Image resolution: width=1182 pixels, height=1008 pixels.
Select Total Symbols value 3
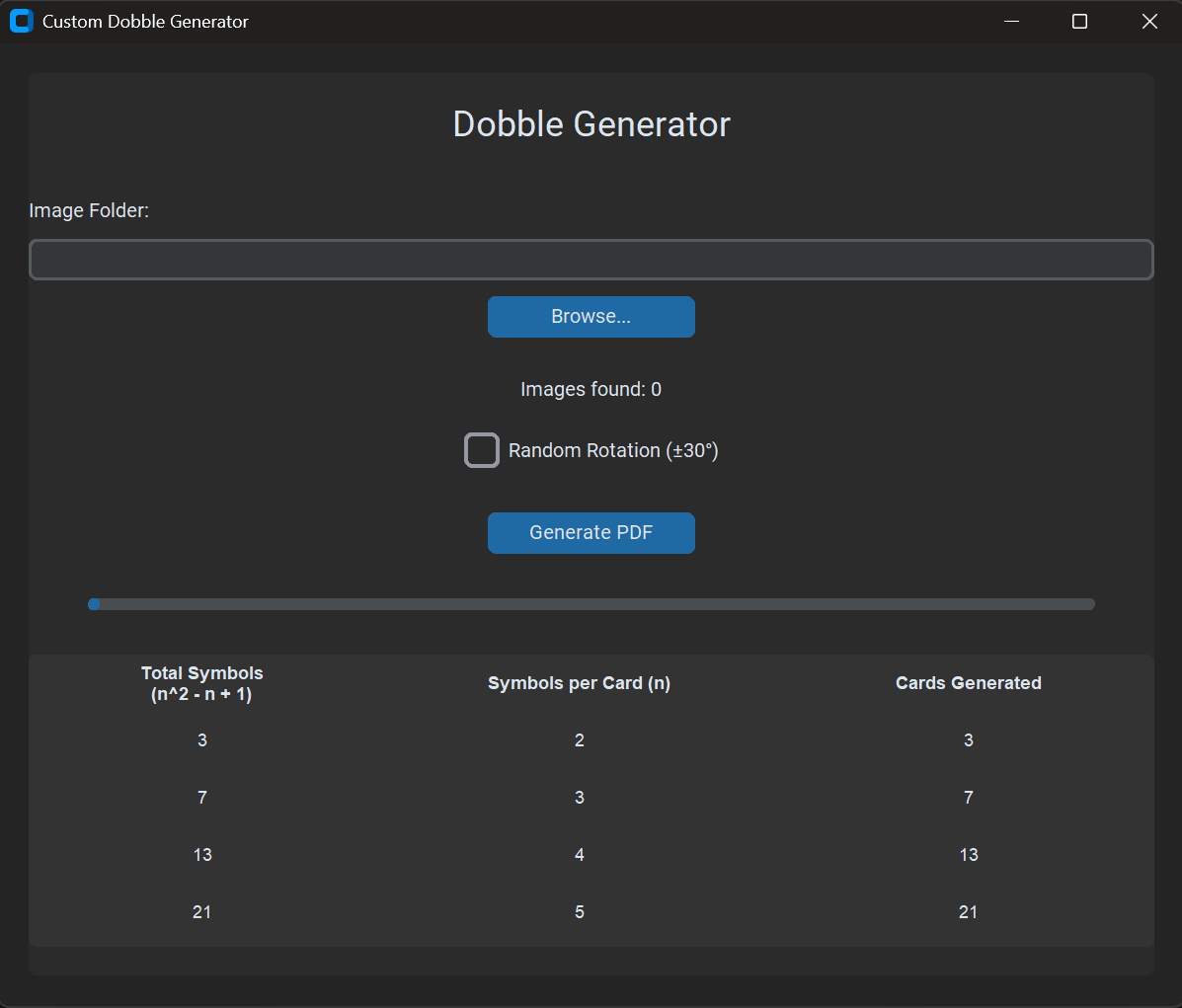[x=202, y=740]
